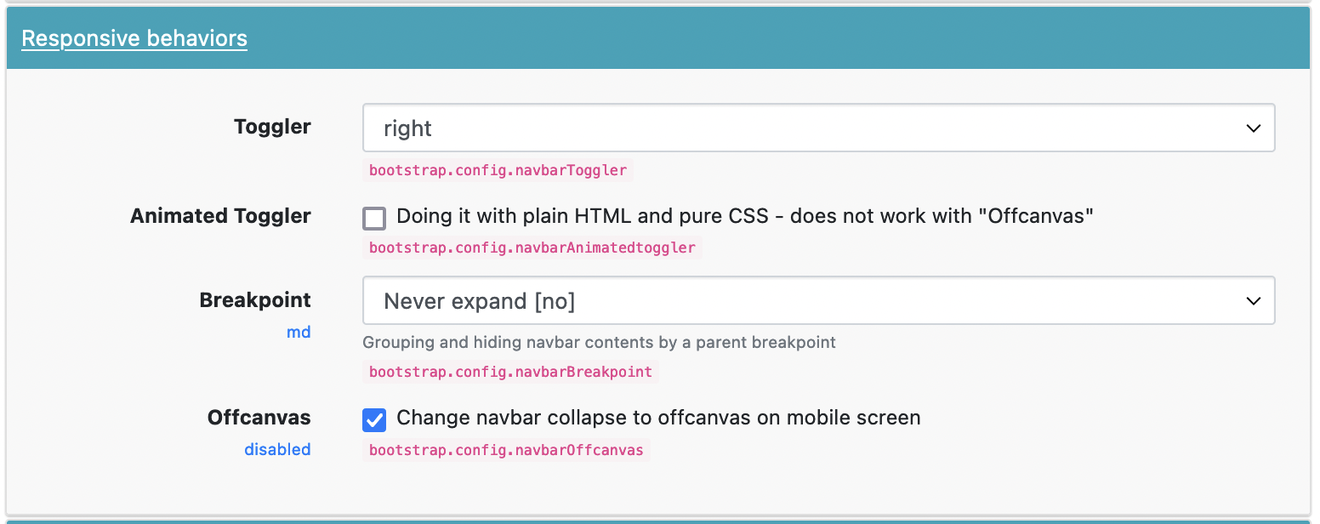
Task: Click the chevron arrow of Breakpoint select
Action: point(1253,301)
